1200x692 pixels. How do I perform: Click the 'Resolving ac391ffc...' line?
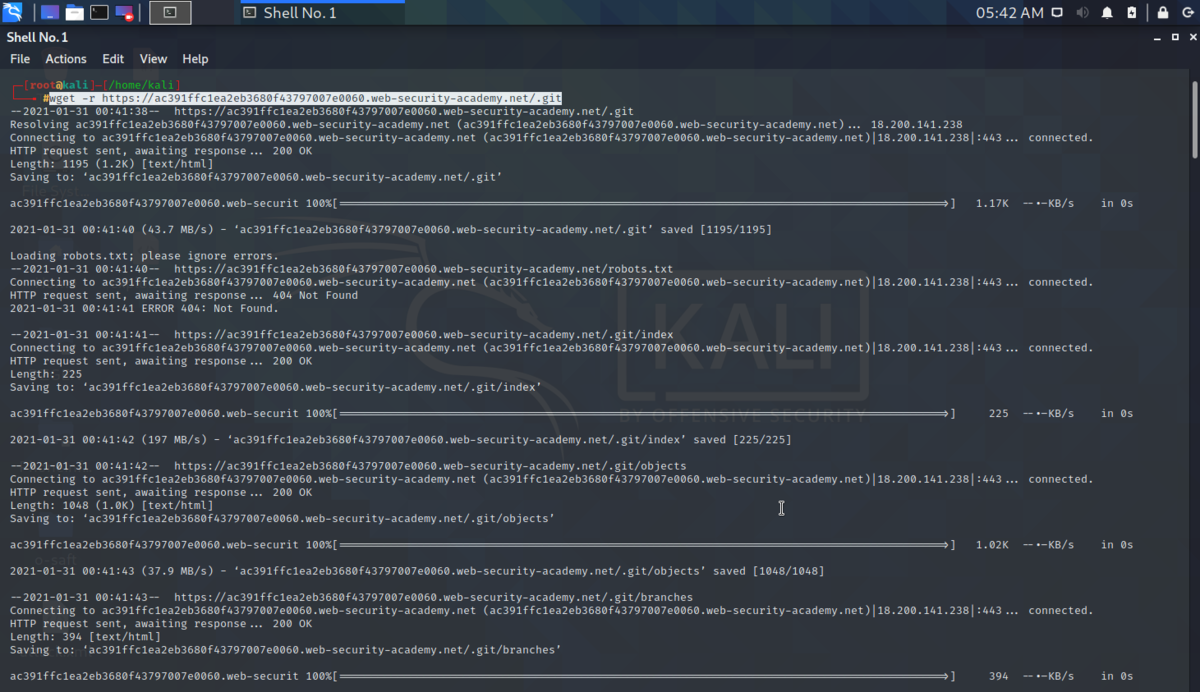(486, 124)
